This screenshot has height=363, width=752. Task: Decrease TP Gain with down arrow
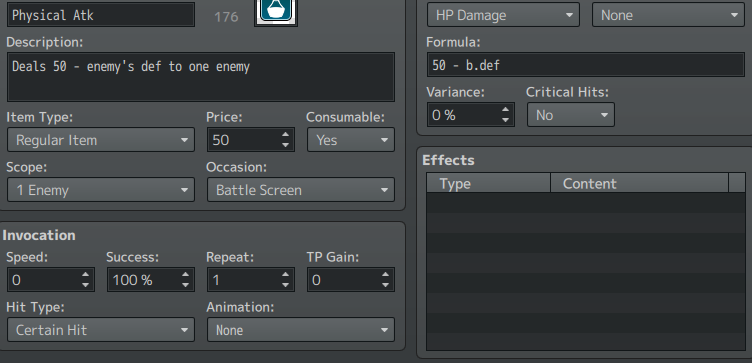click(386, 285)
